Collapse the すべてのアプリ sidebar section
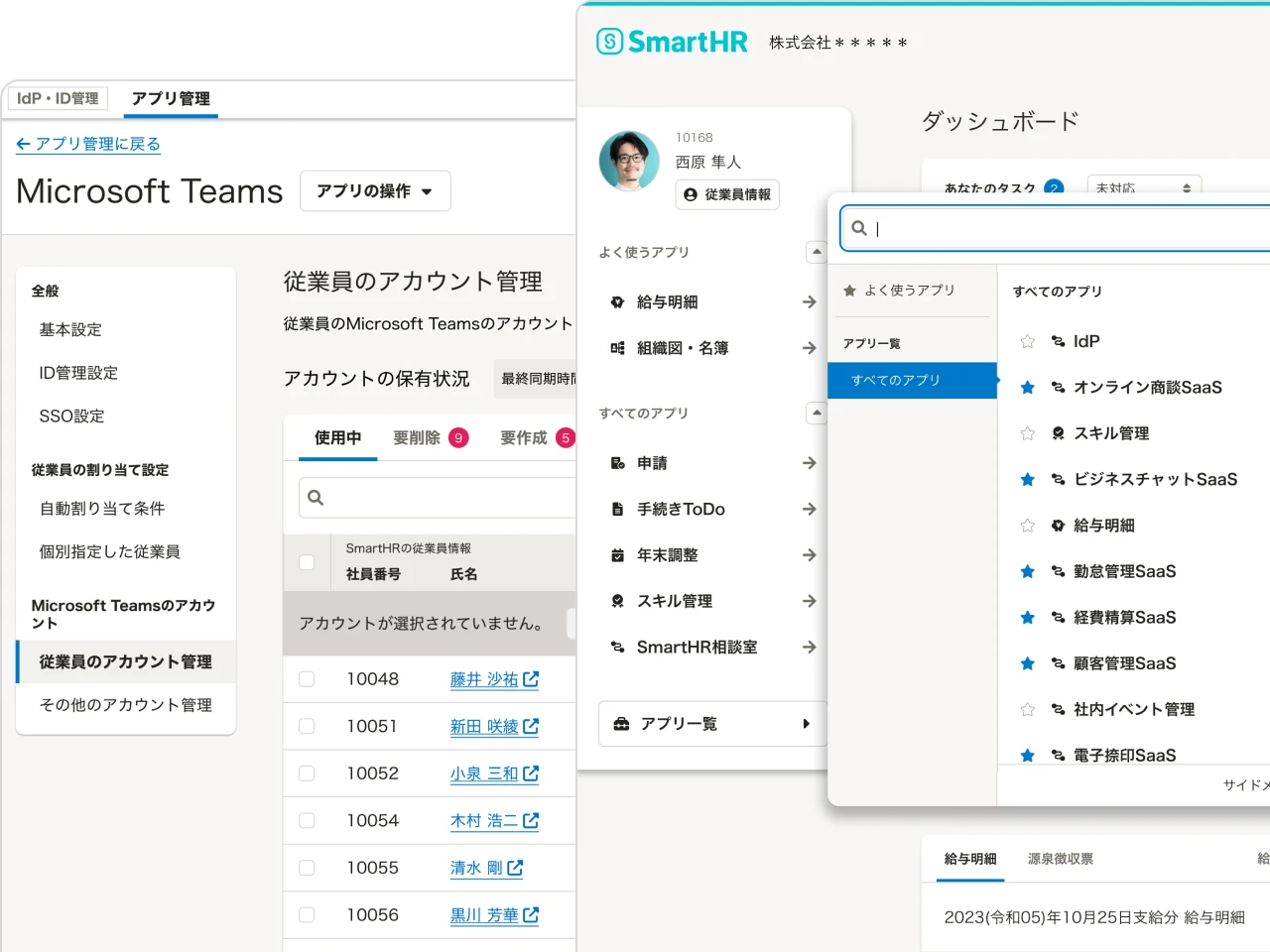 pos(817,413)
